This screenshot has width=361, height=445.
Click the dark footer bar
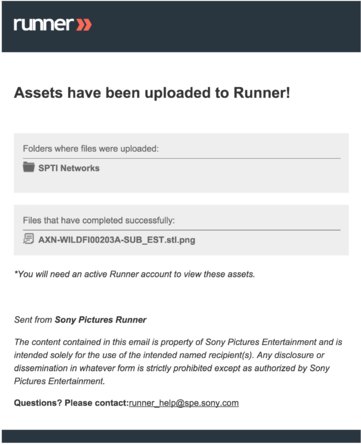(181, 436)
